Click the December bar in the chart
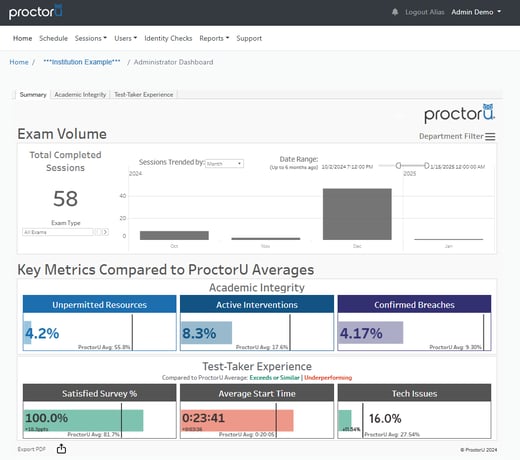The image size is (520, 460). pos(357,214)
